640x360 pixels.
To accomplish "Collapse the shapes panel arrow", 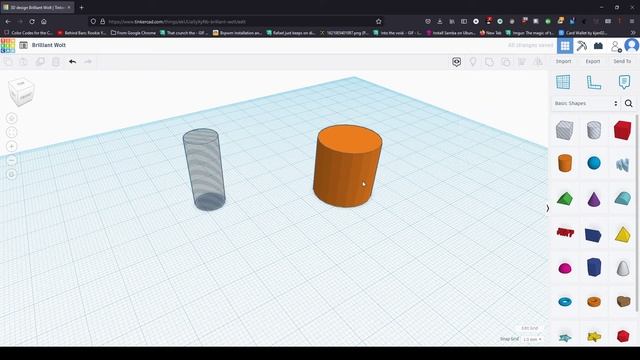I will 547,208.
